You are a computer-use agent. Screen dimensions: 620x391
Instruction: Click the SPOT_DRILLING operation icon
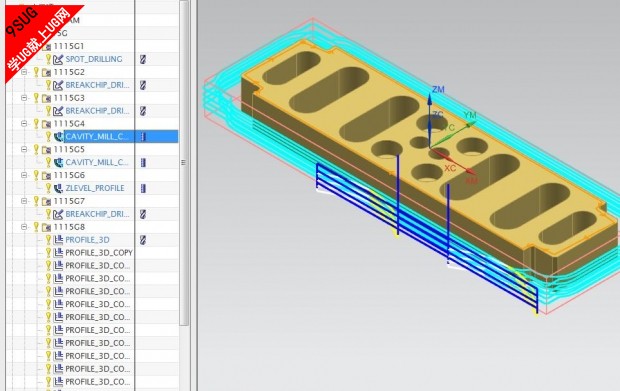click(58, 59)
